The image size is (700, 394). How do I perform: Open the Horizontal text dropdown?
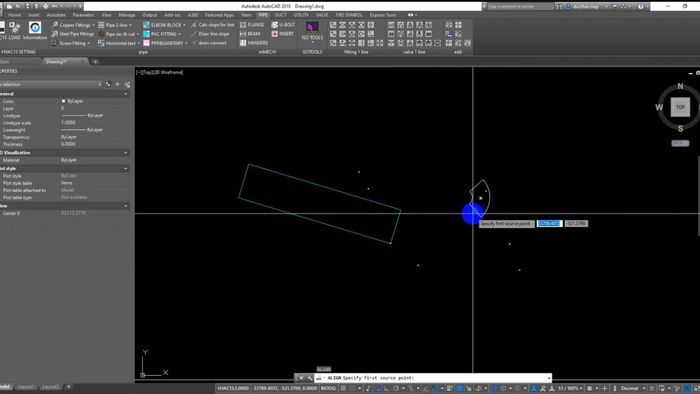pos(118,43)
